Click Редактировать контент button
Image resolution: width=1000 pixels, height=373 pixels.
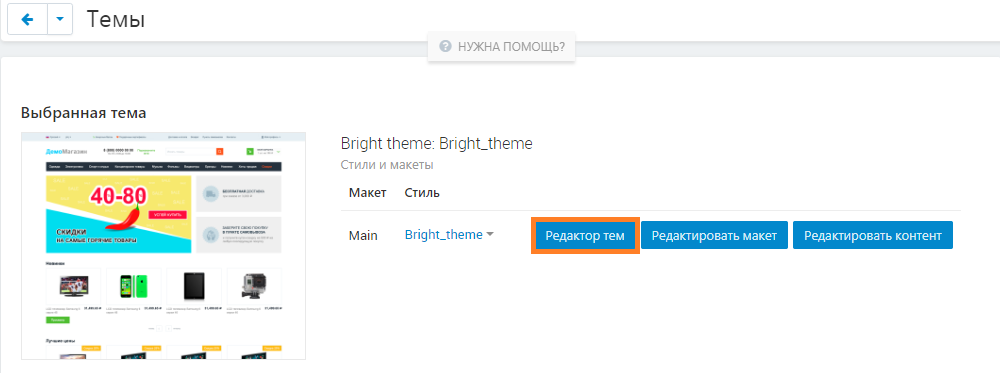point(872,236)
